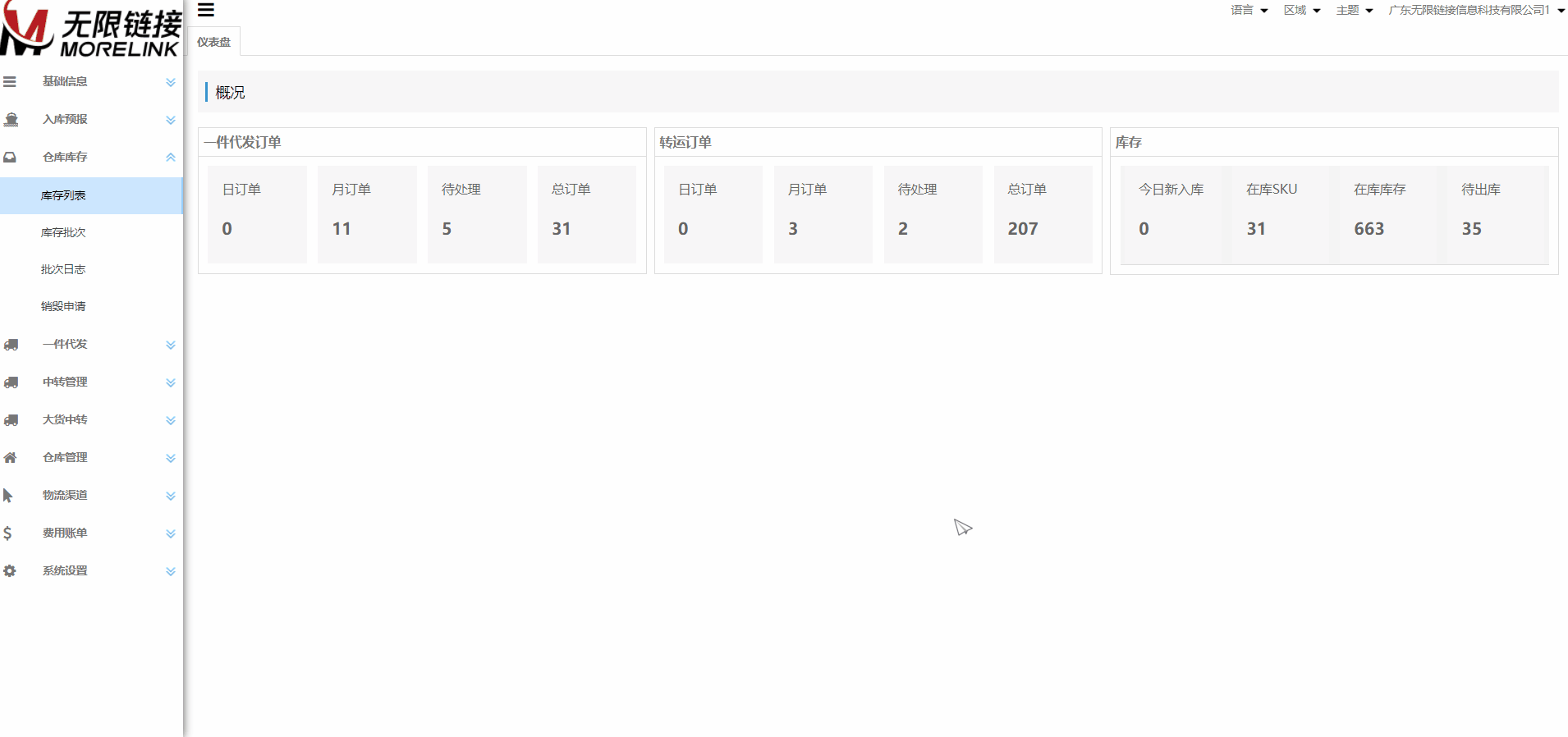
Task: Expand the 中转管理 chevron
Action: point(171,382)
